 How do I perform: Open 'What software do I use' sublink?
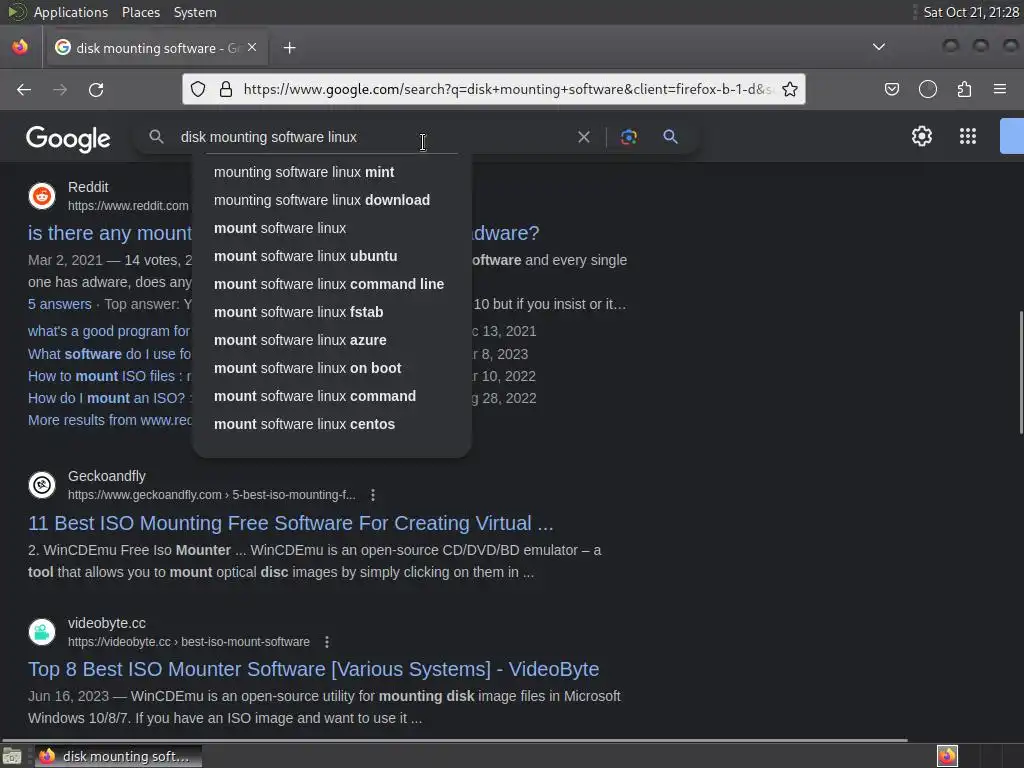110,354
